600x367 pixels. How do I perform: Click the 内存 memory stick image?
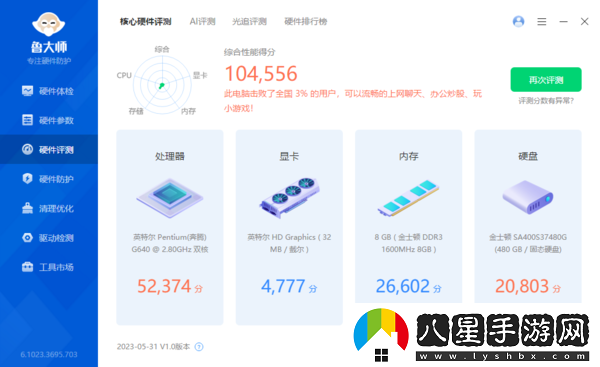409,198
